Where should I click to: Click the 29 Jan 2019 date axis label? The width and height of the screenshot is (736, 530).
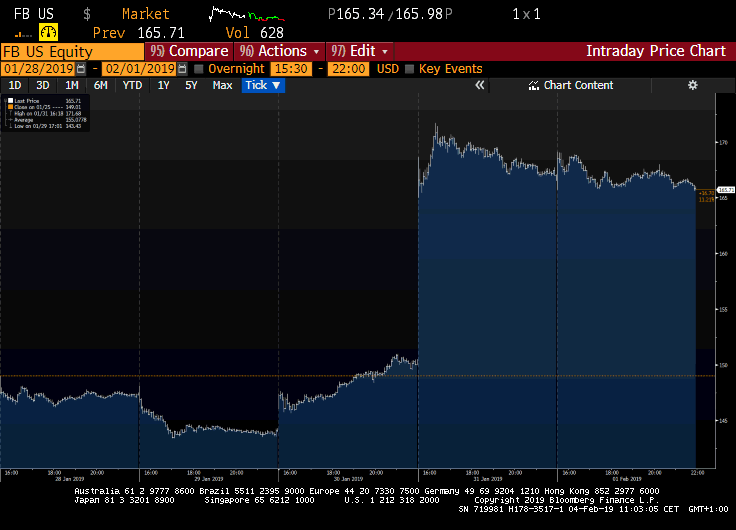click(209, 479)
